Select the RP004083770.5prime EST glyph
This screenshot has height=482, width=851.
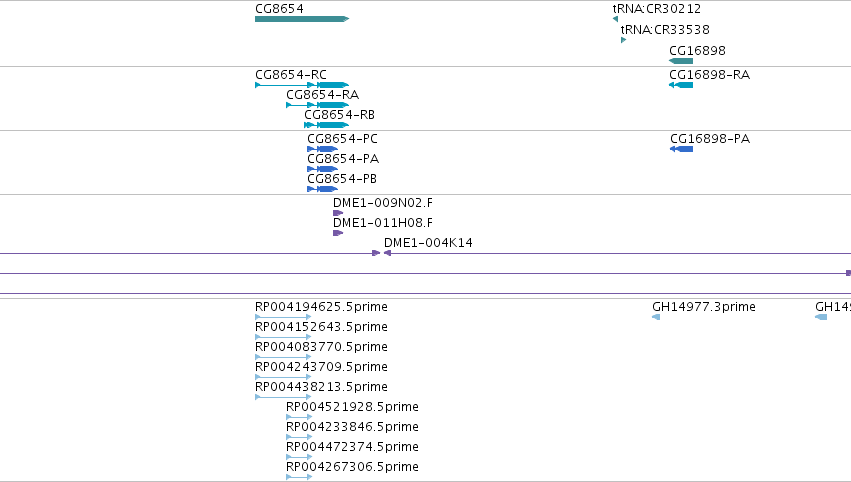283,357
